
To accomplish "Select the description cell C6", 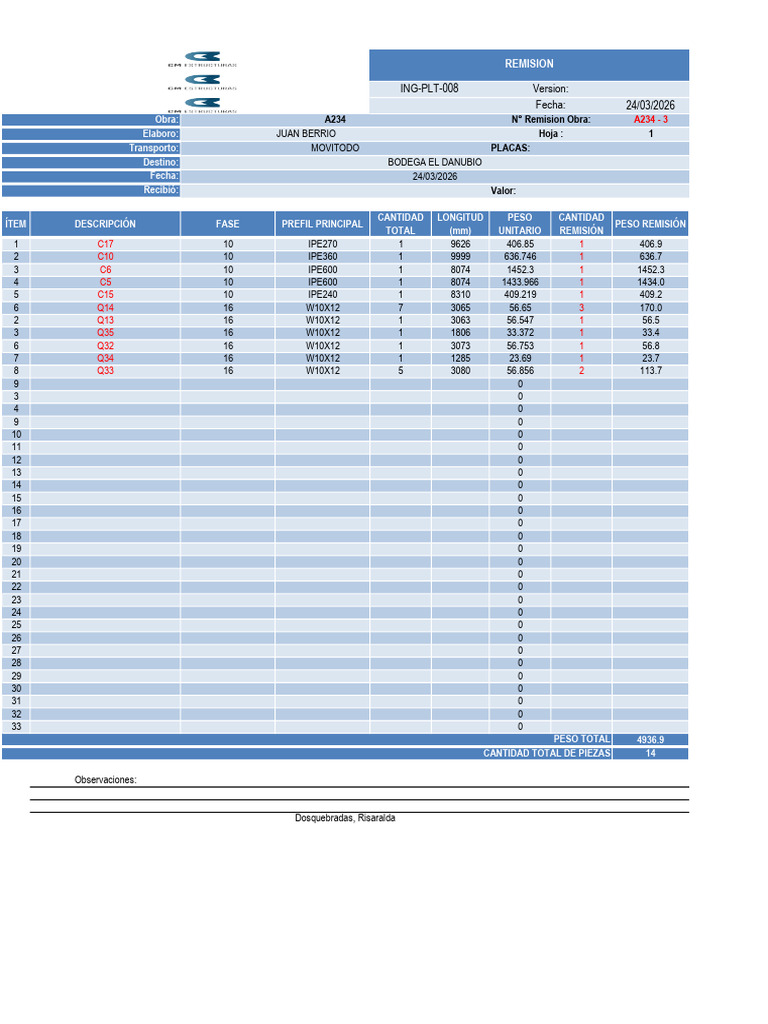I will click(105, 270).
